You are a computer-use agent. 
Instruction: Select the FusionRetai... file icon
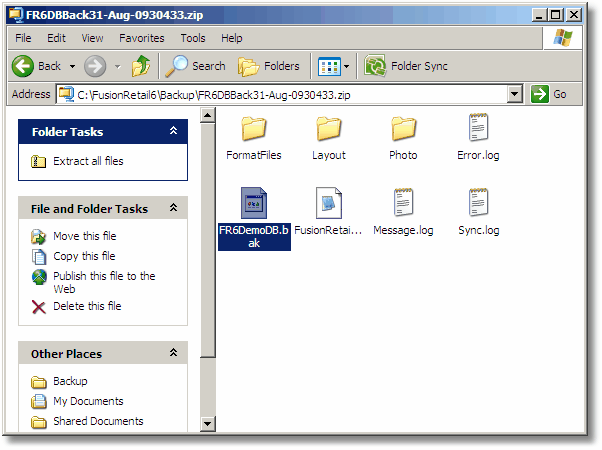coord(329,203)
